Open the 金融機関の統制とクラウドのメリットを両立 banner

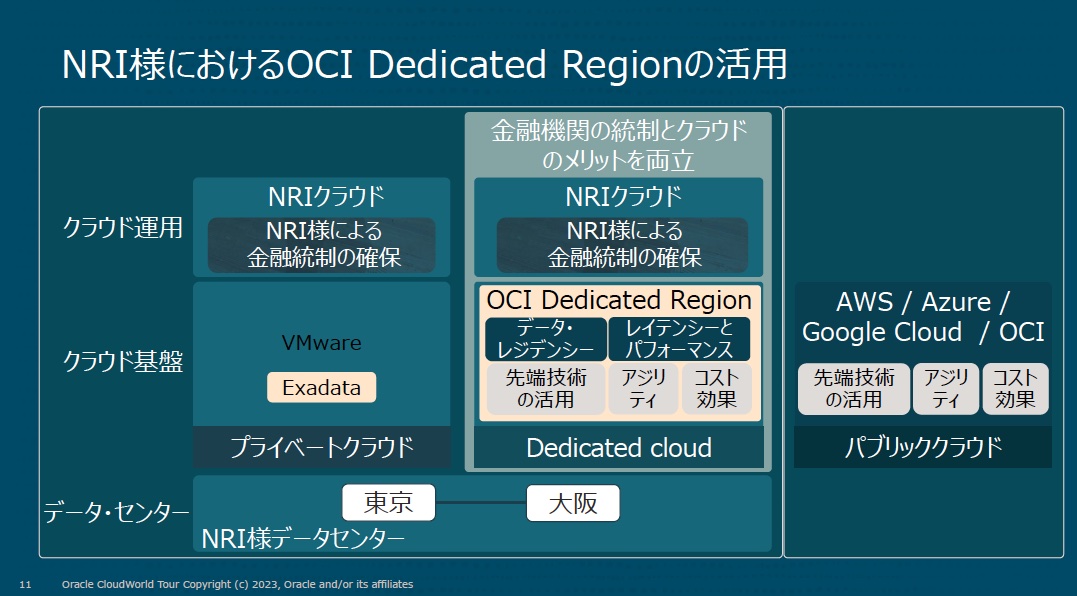click(x=617, y=140)
